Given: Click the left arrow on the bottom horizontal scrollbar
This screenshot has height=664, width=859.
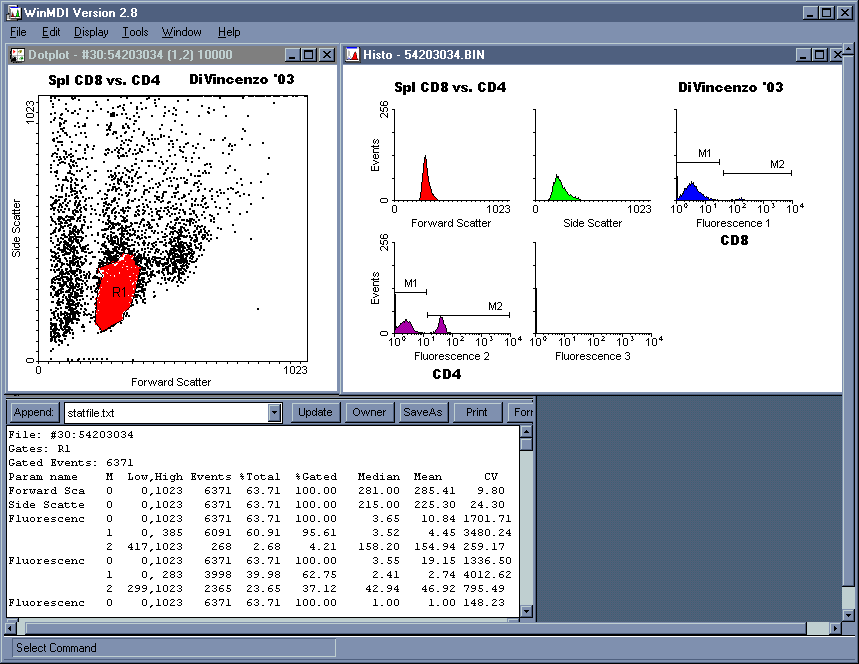Looking at the screenshot, I should tap(12, 628).
